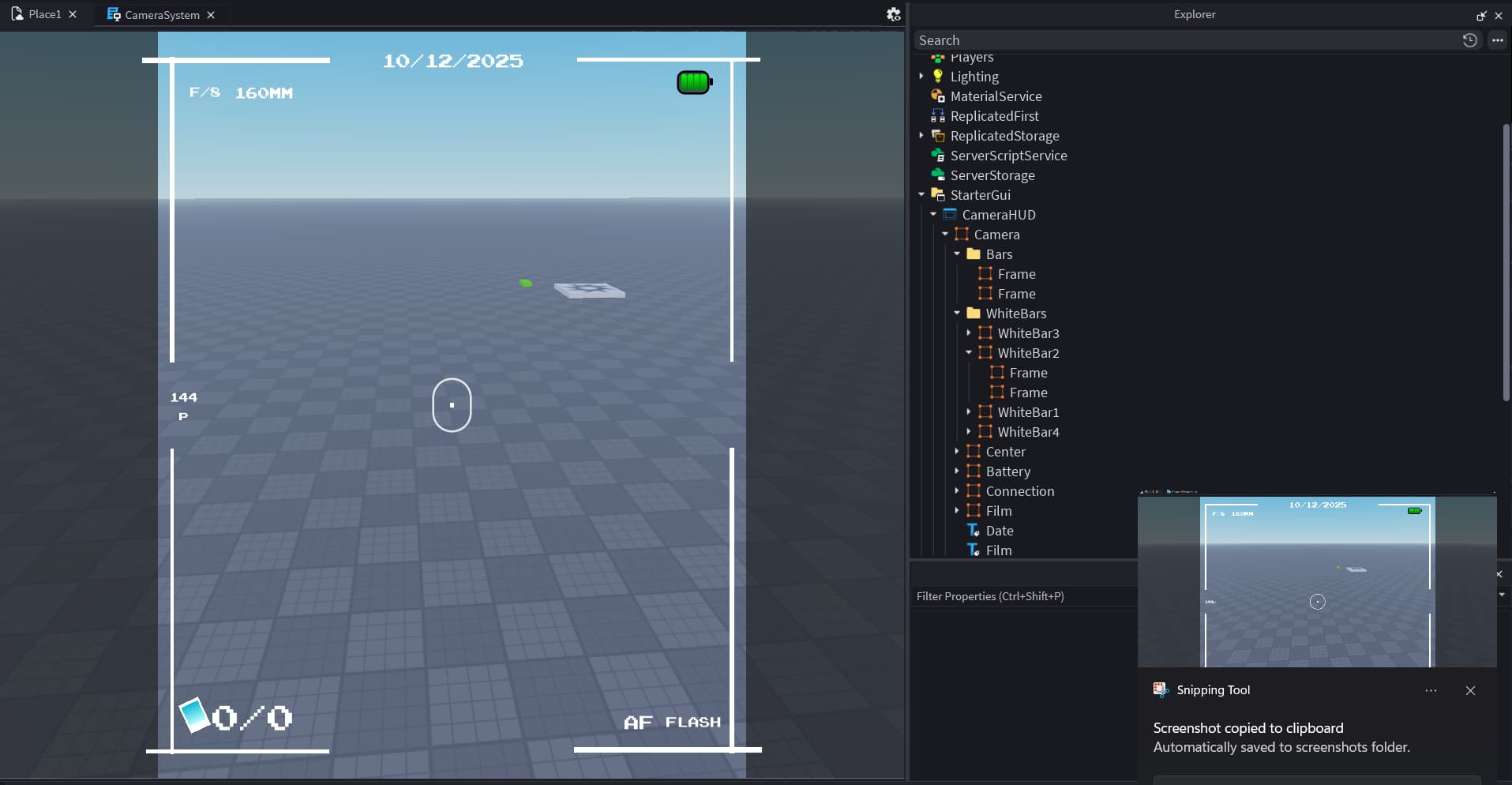Click the Snipping Tool app icon

1161,689
